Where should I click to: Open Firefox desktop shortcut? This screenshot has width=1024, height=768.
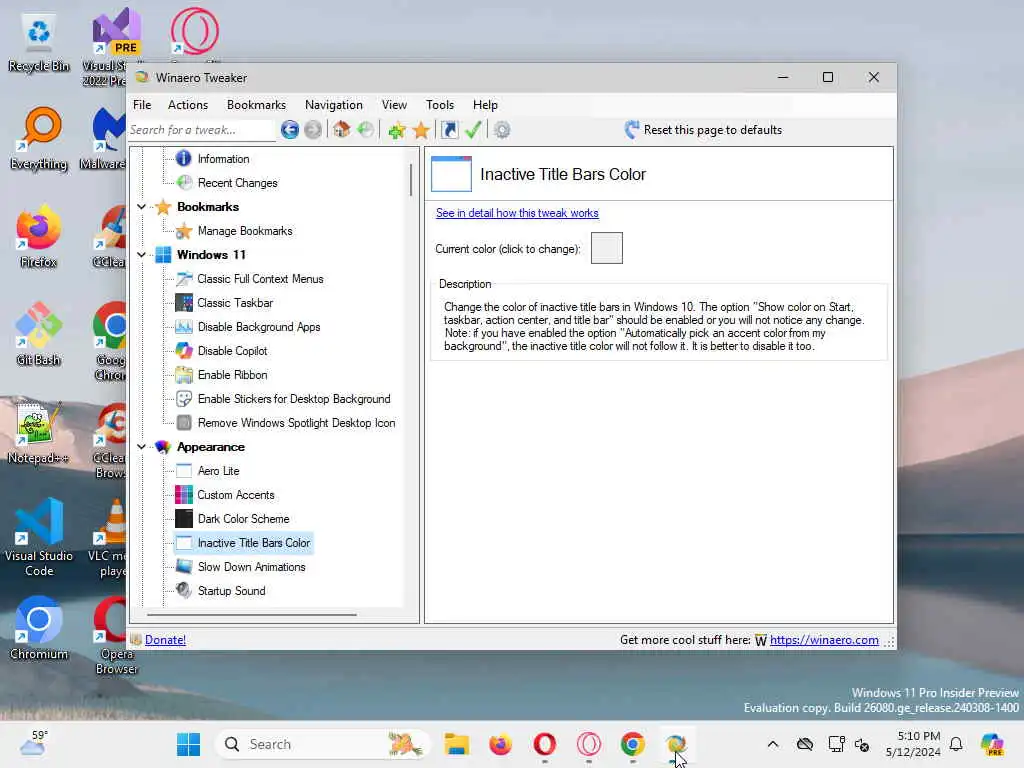click(x=39, y=236)
